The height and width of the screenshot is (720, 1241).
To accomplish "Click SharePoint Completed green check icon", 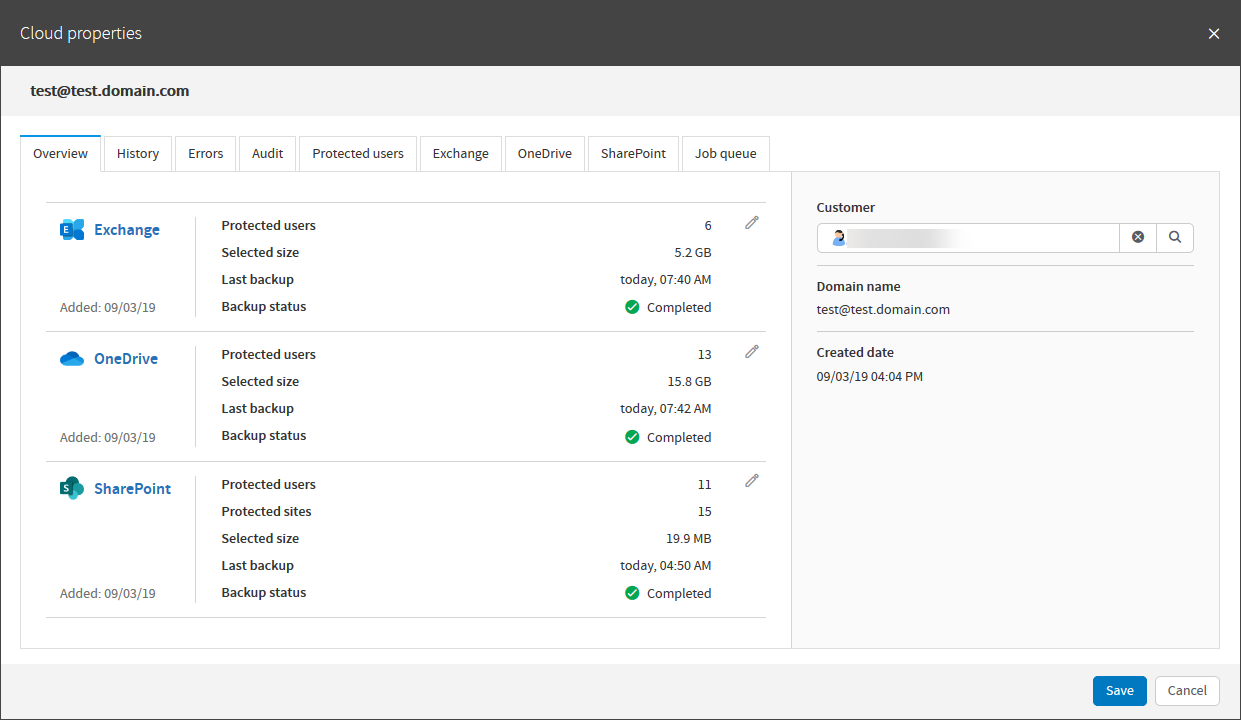I will click(x=632, y=593).
